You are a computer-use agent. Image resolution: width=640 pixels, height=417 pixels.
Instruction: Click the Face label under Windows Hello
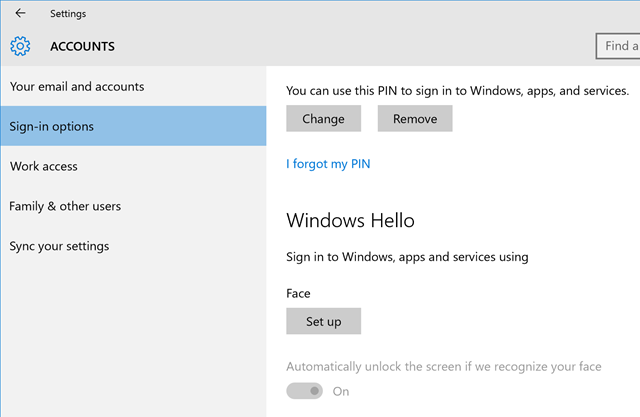(x=298, y=293)
